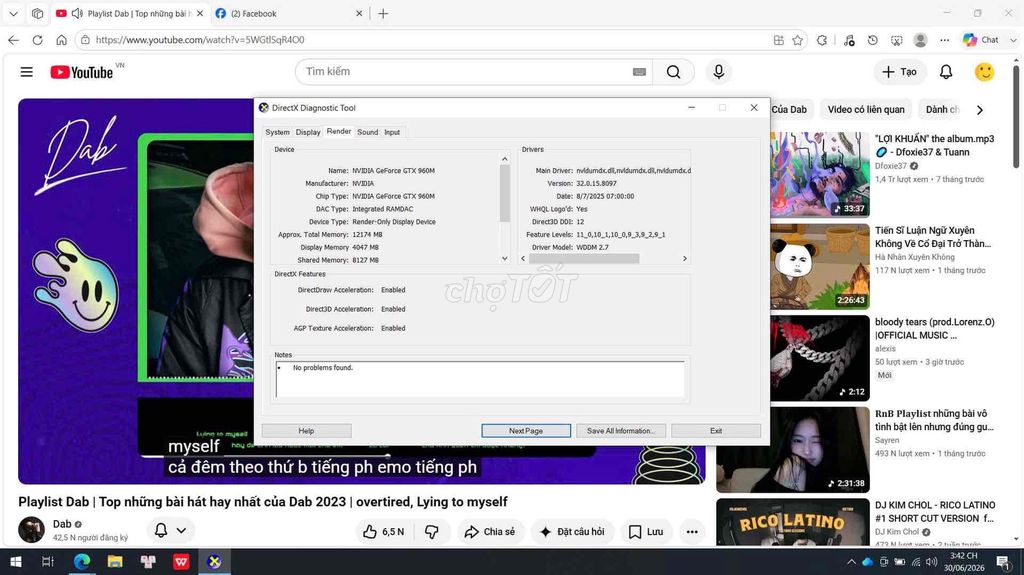Open the browser extensions icon
Screen dimensions: 1024x575
click(x=822, y=40)
